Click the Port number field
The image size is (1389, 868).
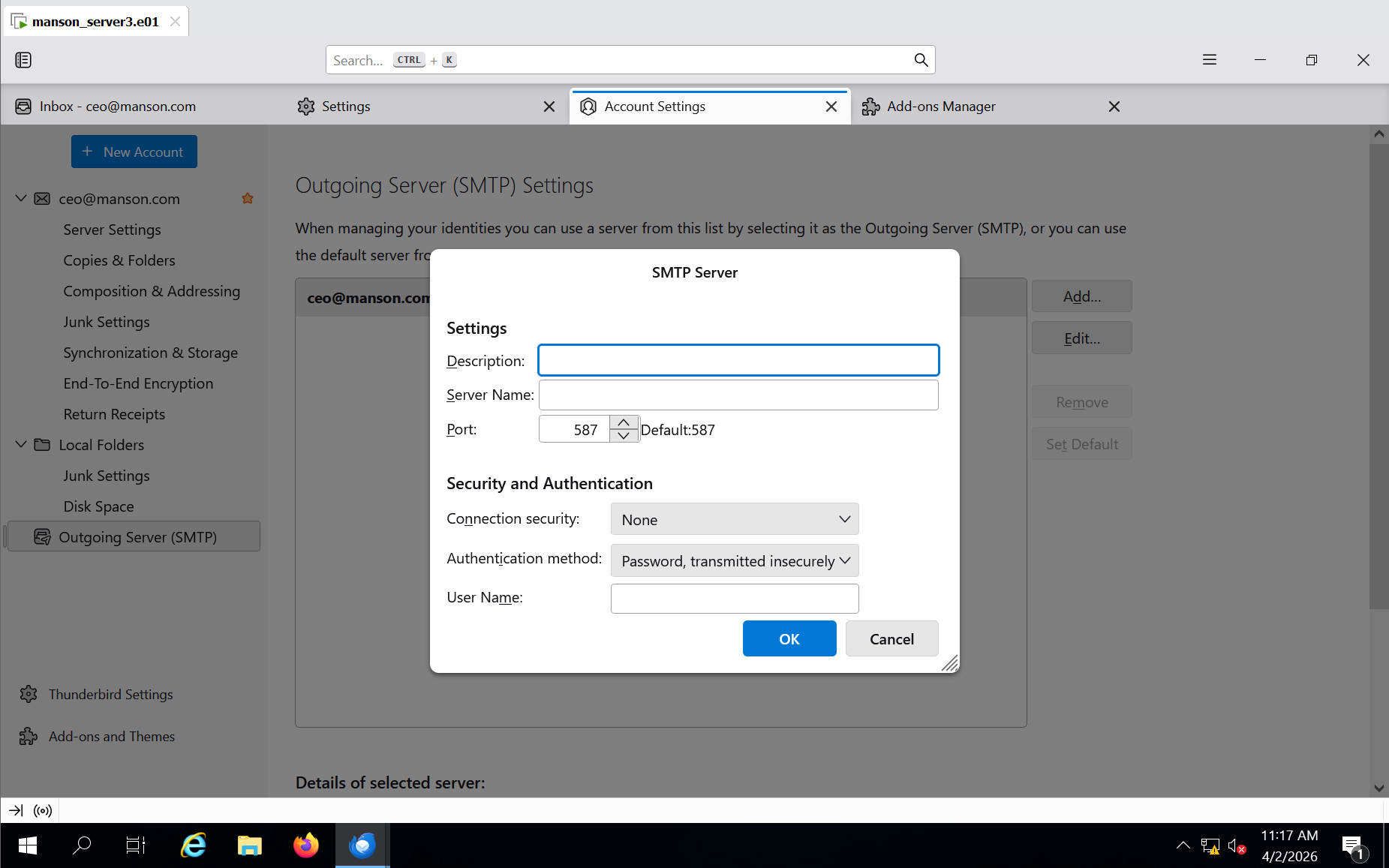pyautogui.click(x=575, y=429)
